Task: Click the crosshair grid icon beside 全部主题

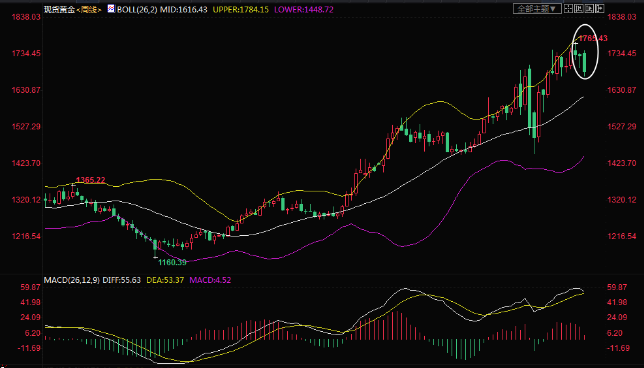Action: pyautogui.click(x=568, y=8)
